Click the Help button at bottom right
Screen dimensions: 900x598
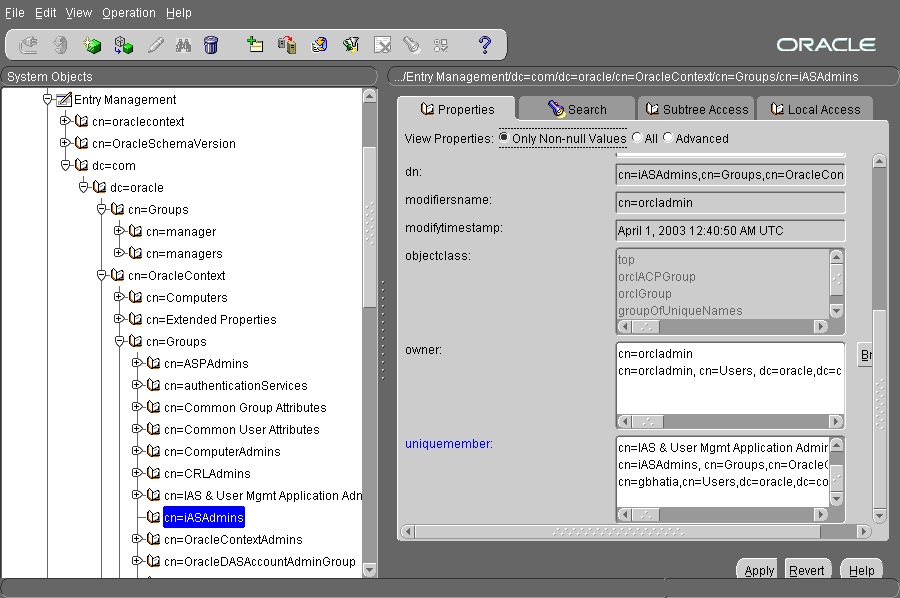[860, 569]
